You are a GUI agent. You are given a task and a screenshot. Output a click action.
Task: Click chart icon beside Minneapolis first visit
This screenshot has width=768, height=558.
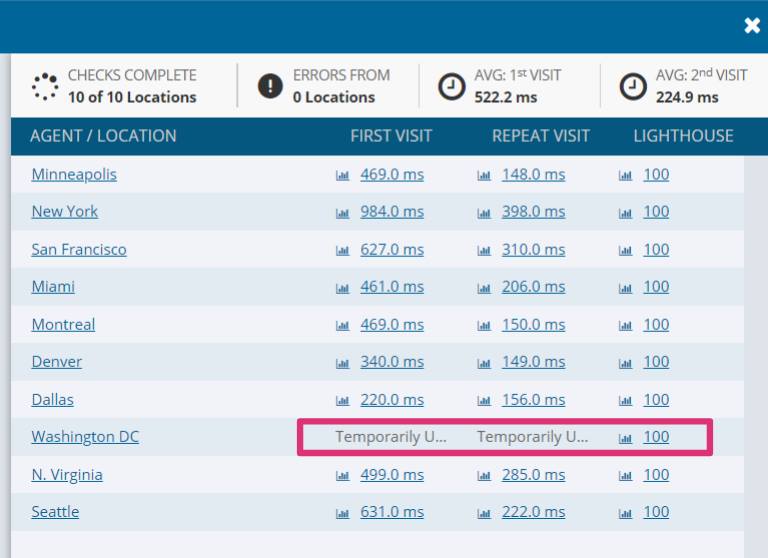pyautogui.click(x=343, y=175)
